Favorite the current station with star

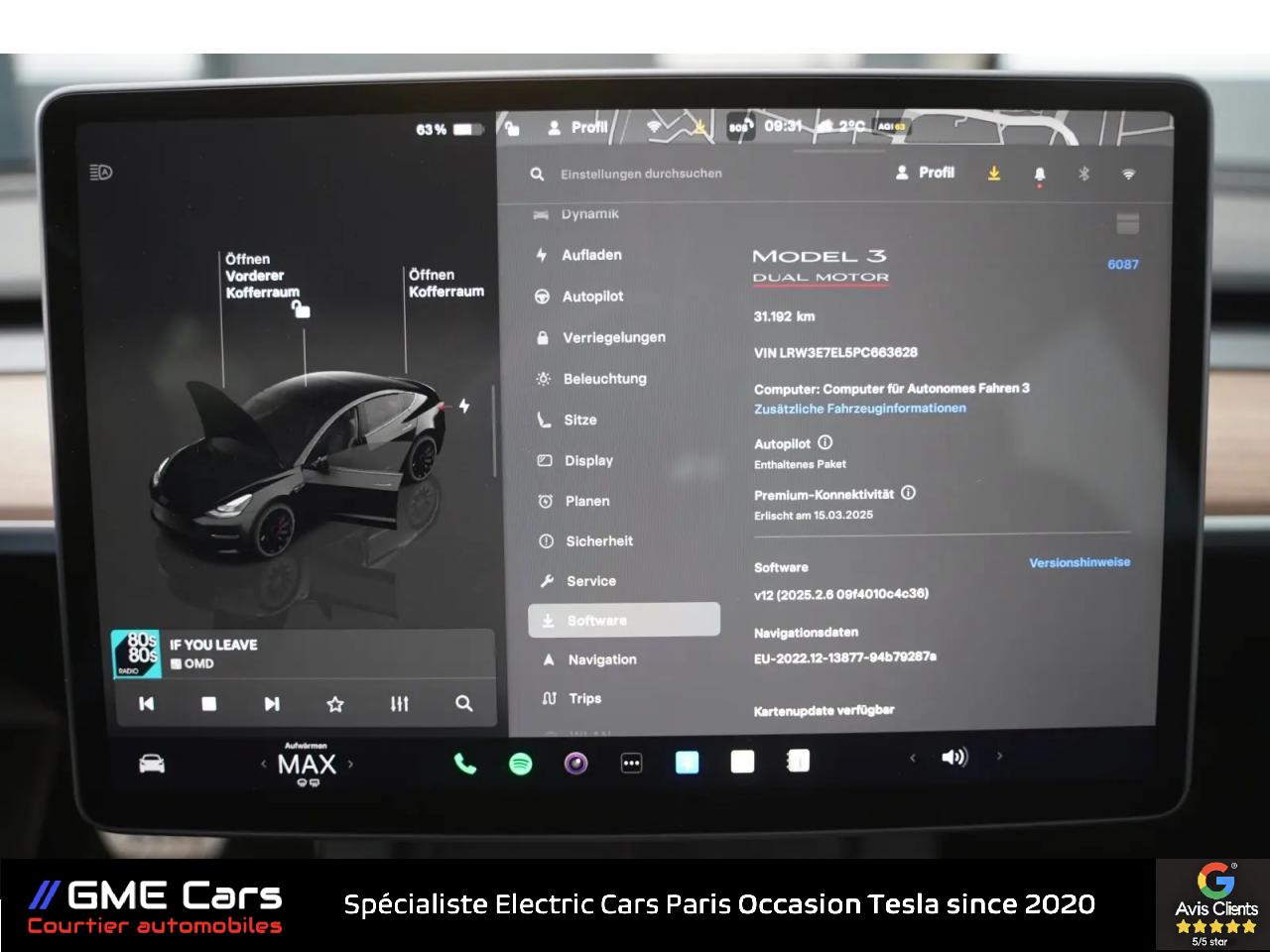335,703
